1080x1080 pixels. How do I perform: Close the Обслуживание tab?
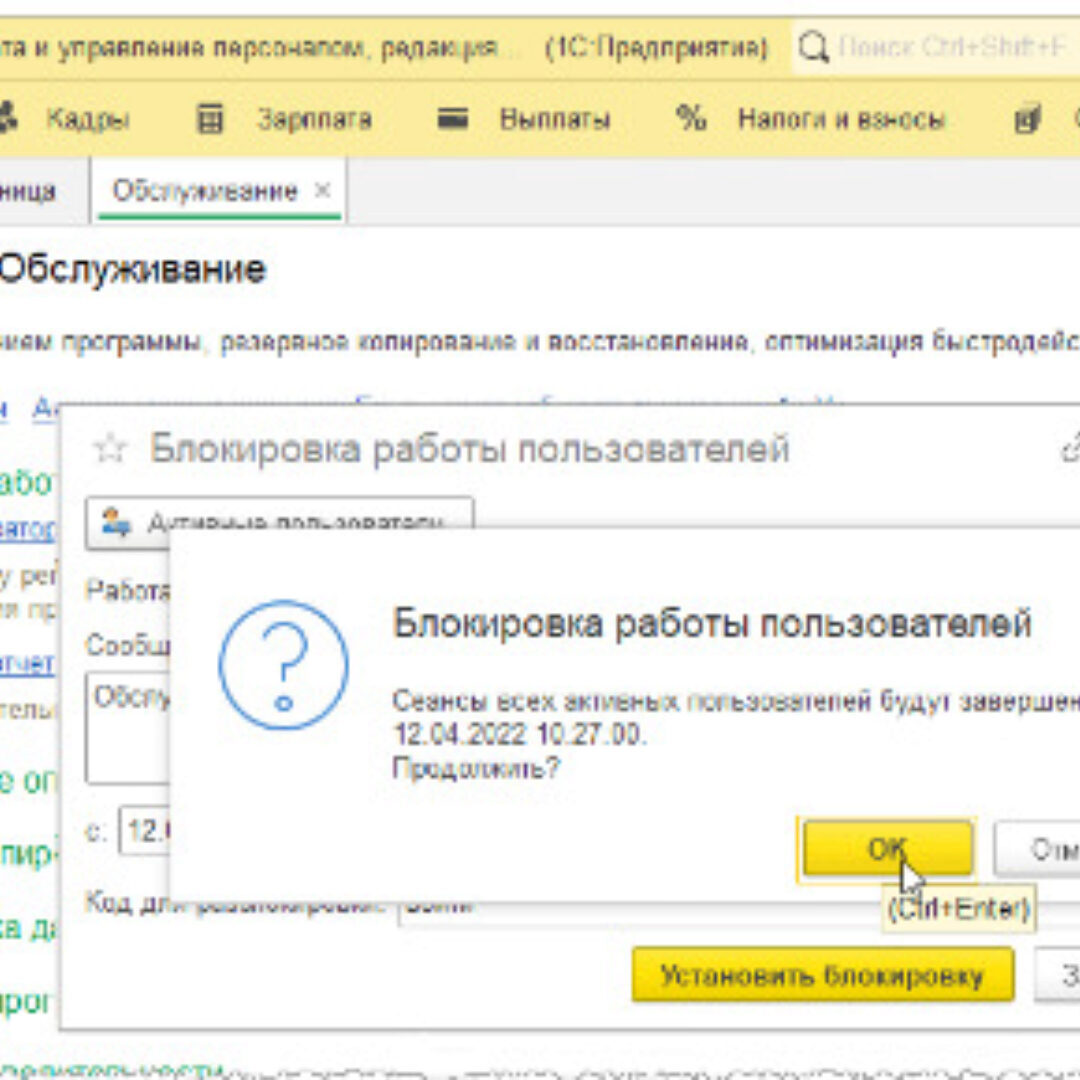[322, 190]
